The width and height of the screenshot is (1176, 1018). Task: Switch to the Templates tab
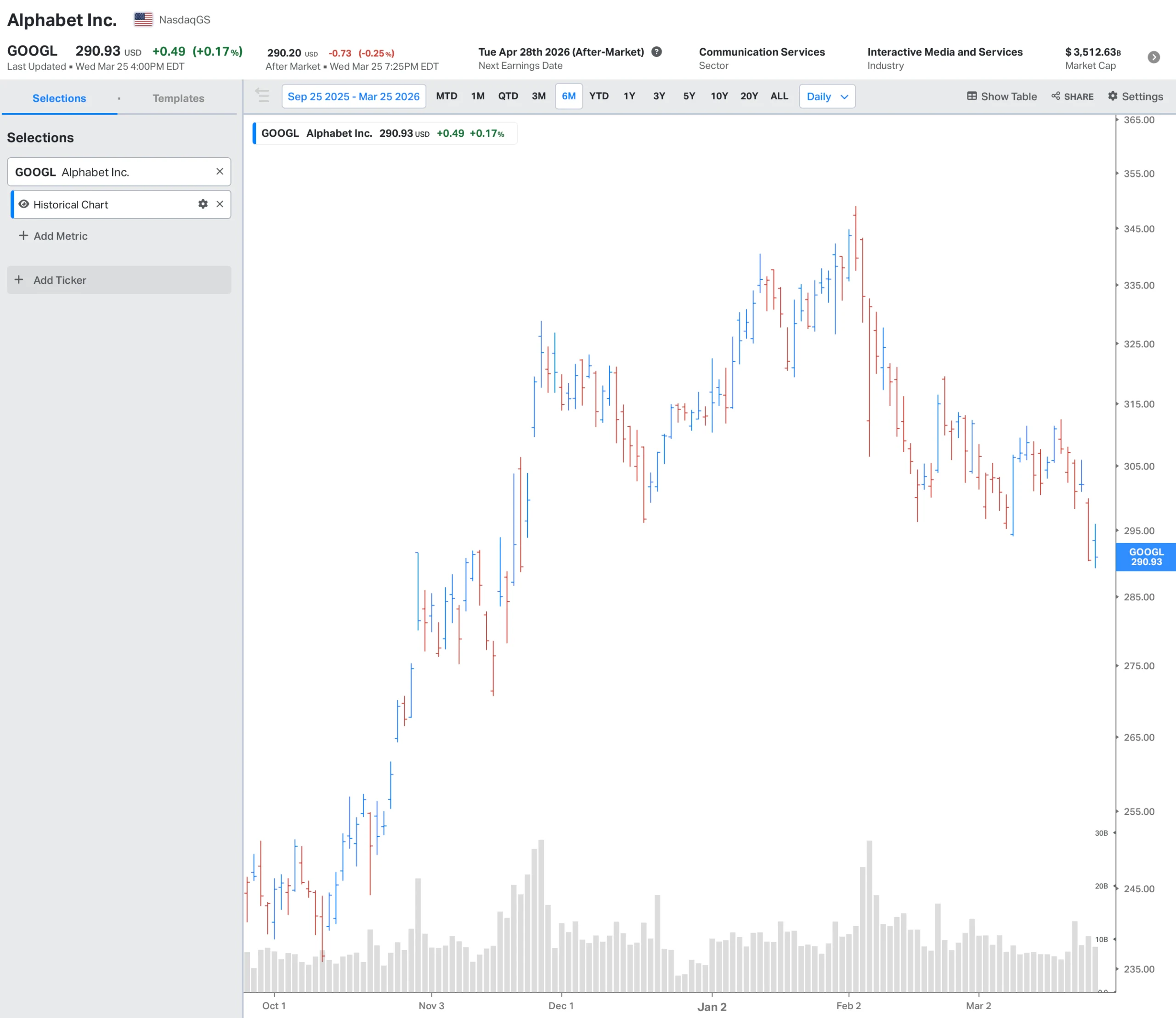[178, 98]
